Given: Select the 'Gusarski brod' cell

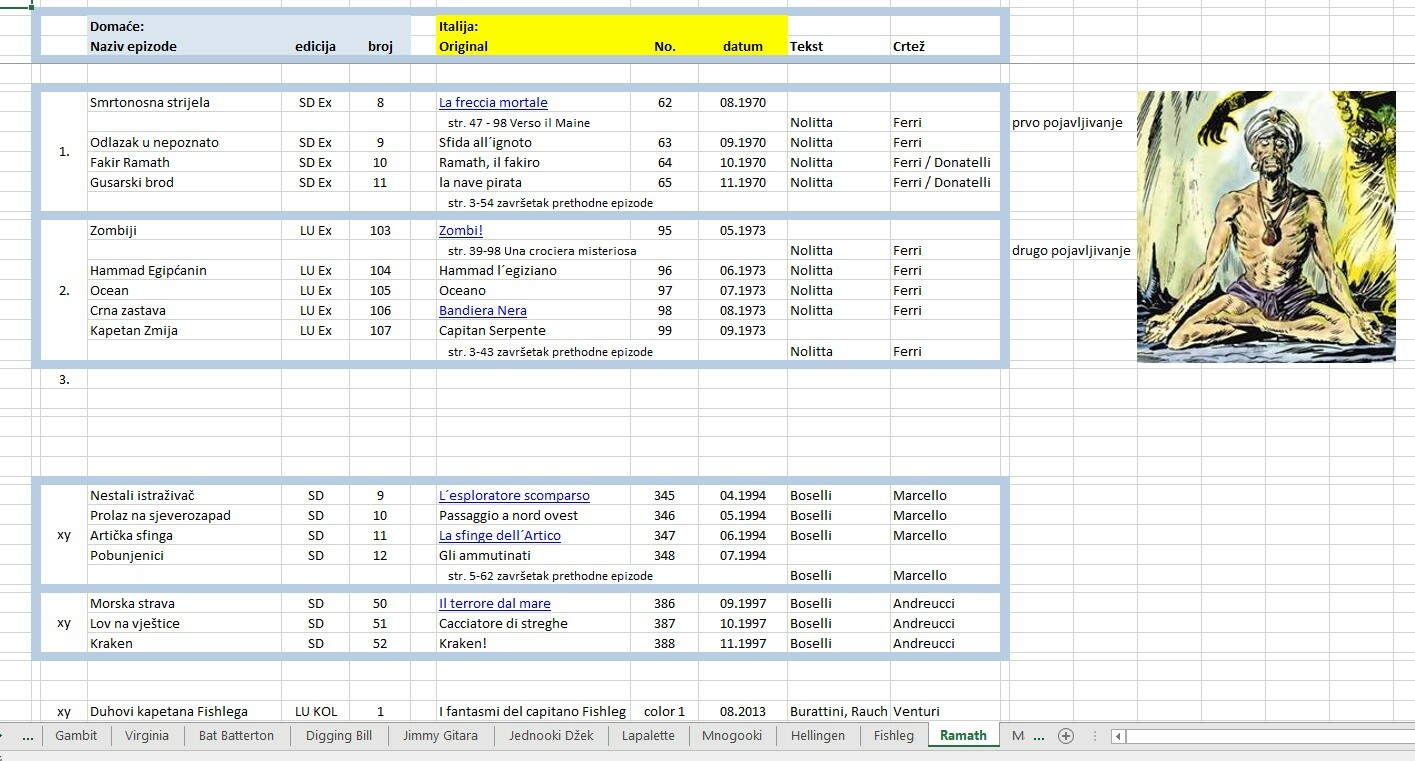Looking at the screenshot, I should click(184, 183).
